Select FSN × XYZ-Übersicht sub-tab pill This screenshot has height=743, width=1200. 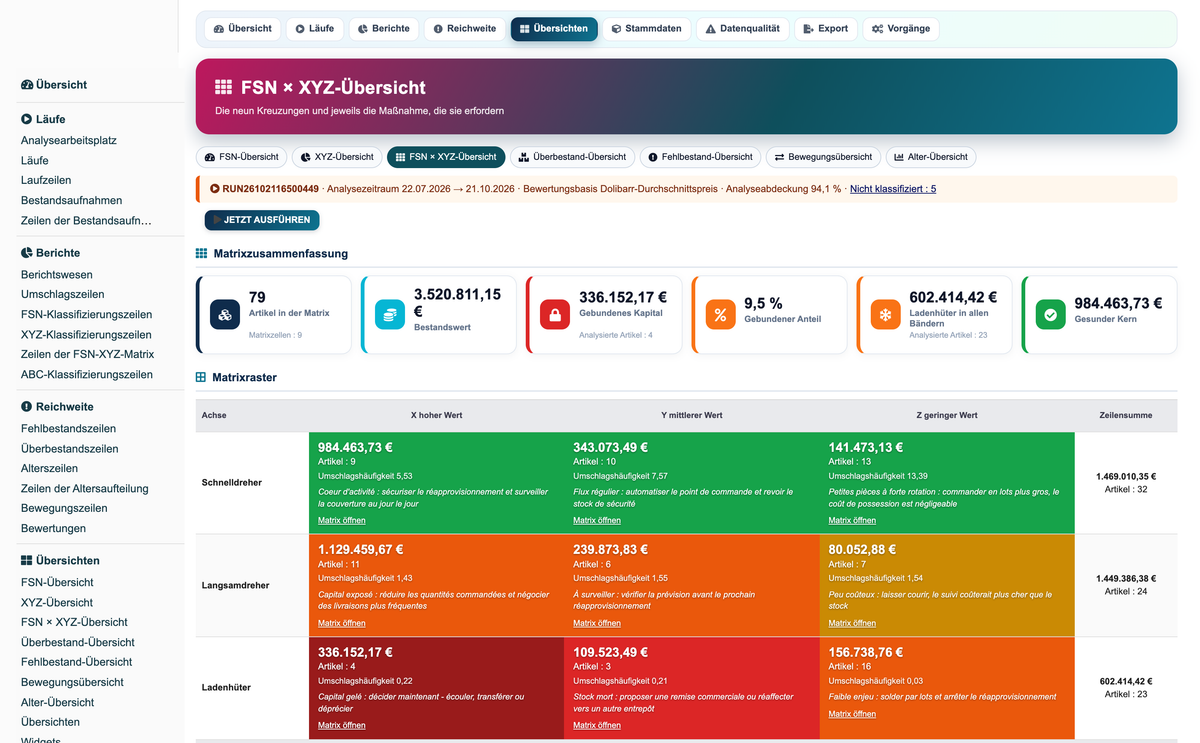446,157
